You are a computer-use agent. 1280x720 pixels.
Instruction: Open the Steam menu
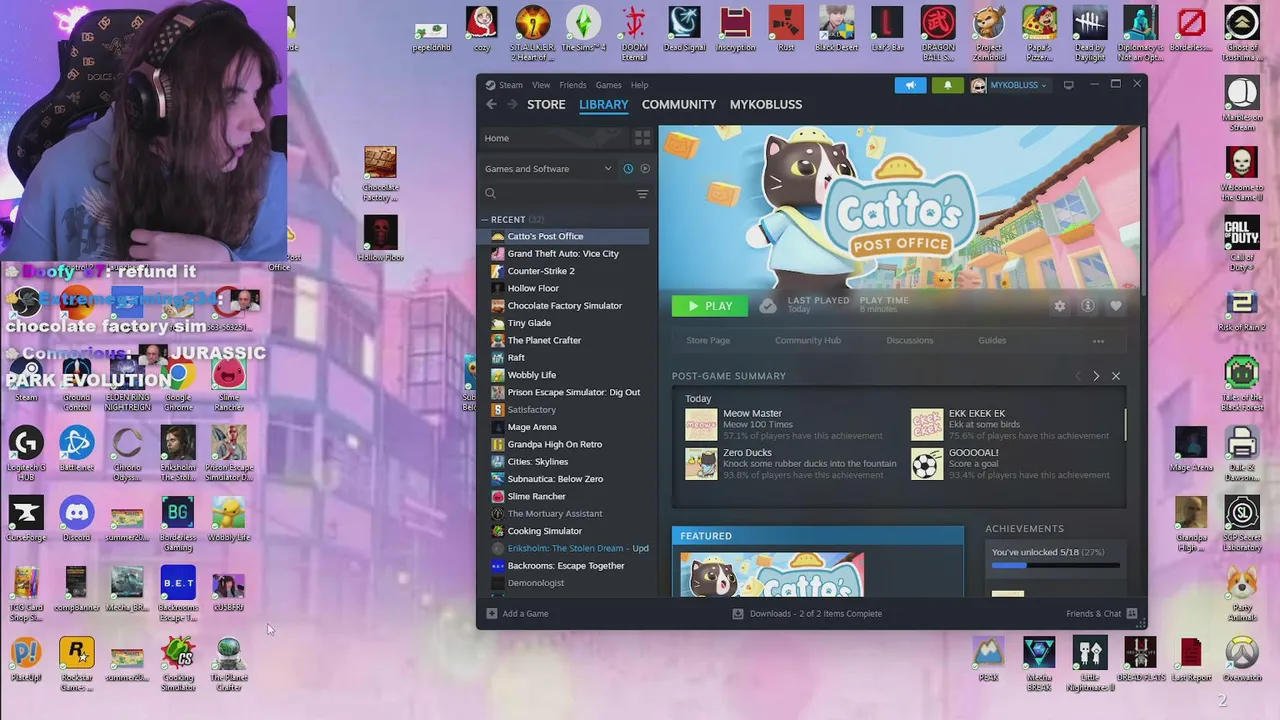coord(511,85)
